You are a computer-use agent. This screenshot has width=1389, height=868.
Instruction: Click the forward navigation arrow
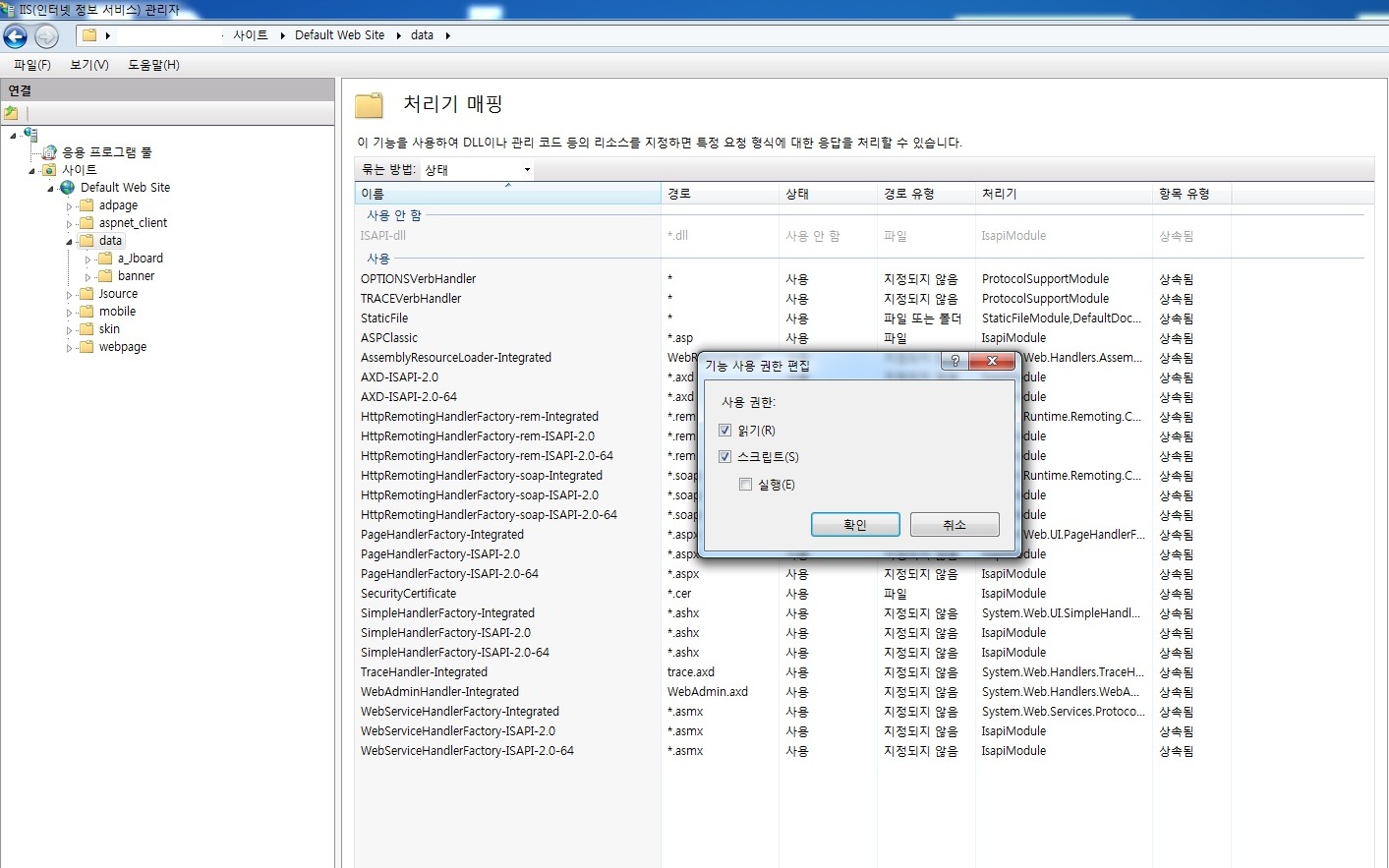[x=46, y=36]
